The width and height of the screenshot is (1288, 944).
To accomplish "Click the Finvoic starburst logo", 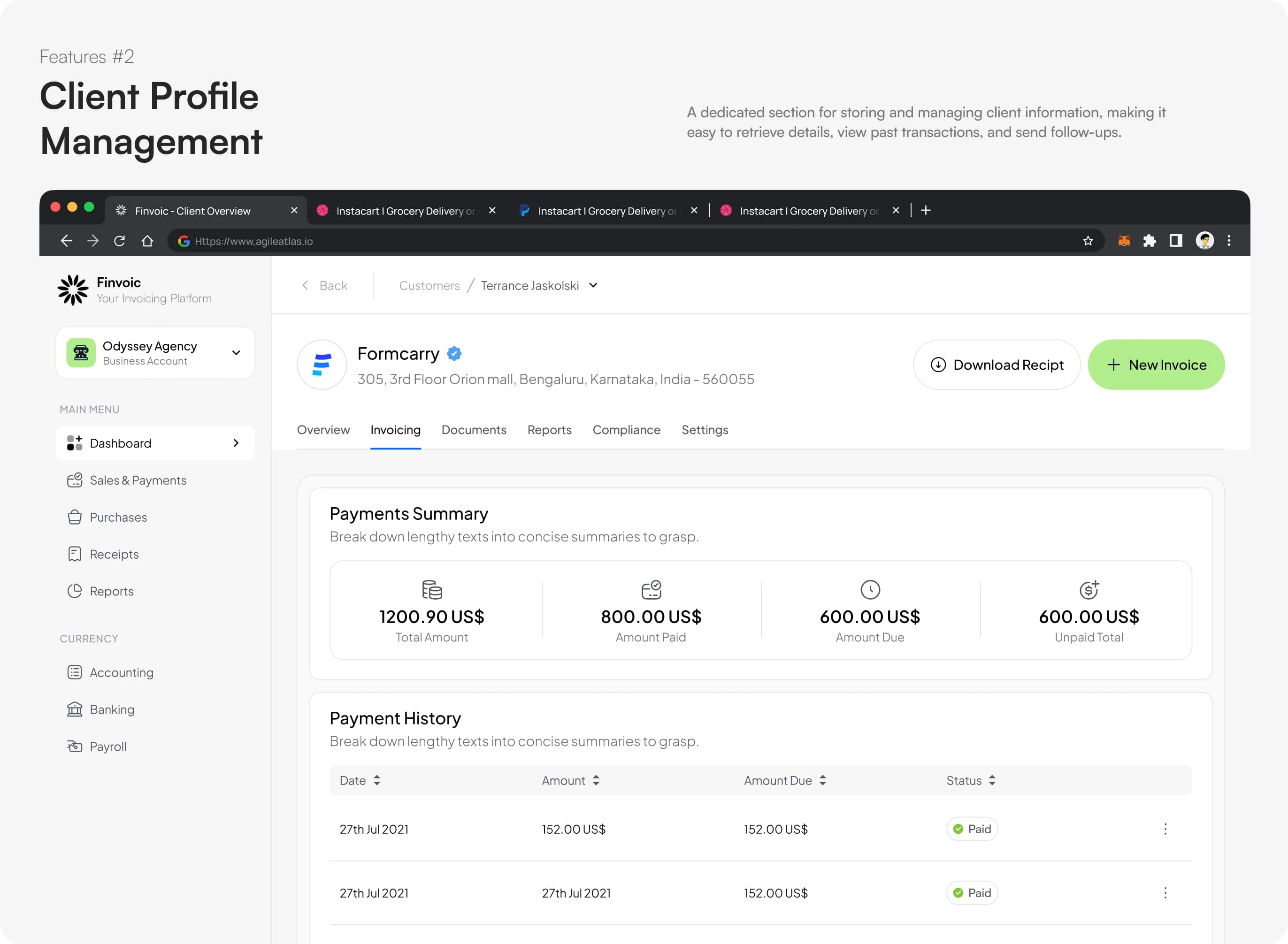I will [73, 289].
